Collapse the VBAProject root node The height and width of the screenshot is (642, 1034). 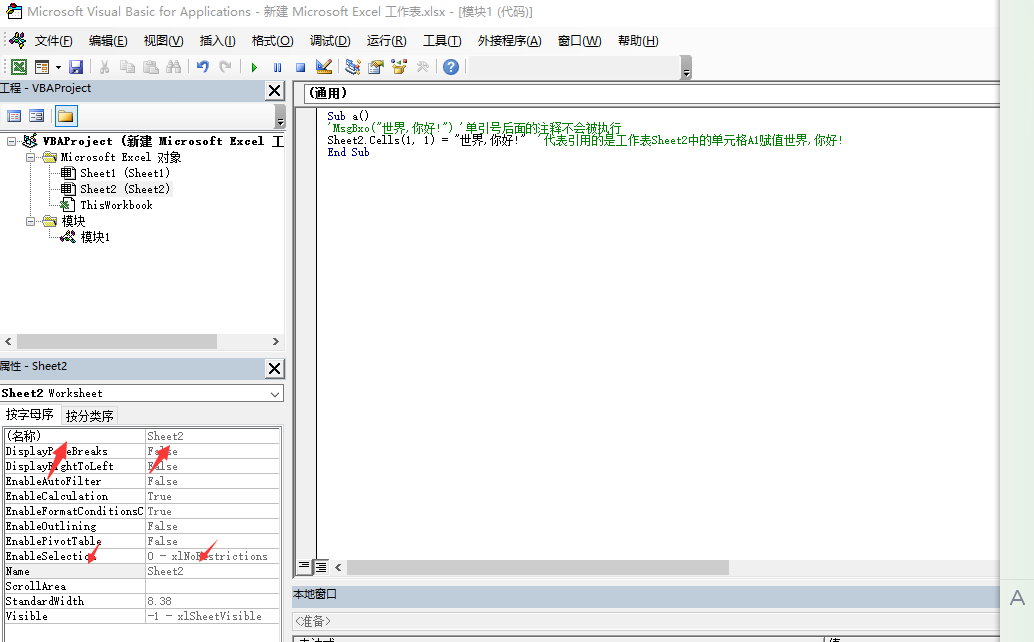point(11,141)
